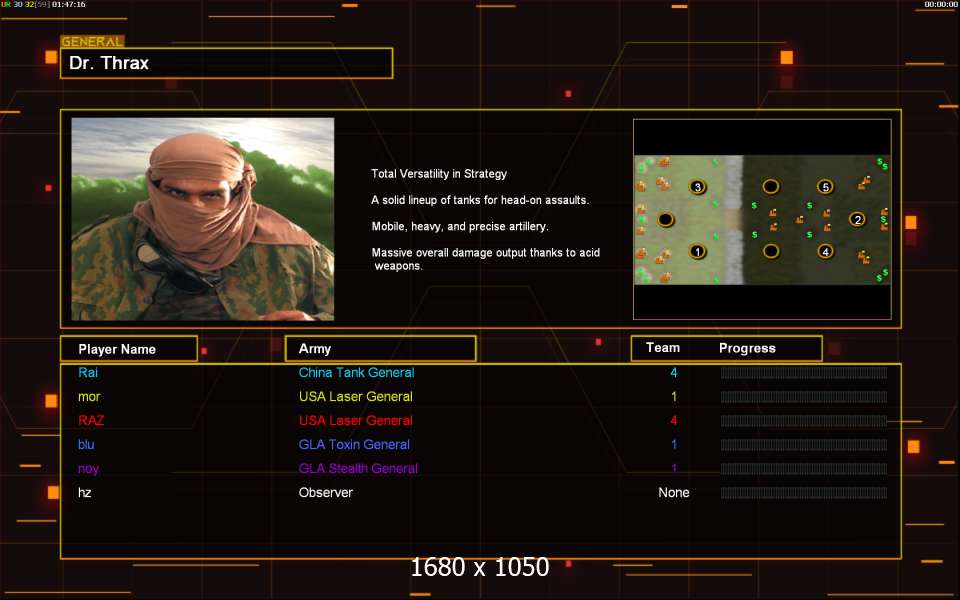This screenshot has height=600, width=960.
Task: Click mor's loading progress bar
Action: coord(804,397)
